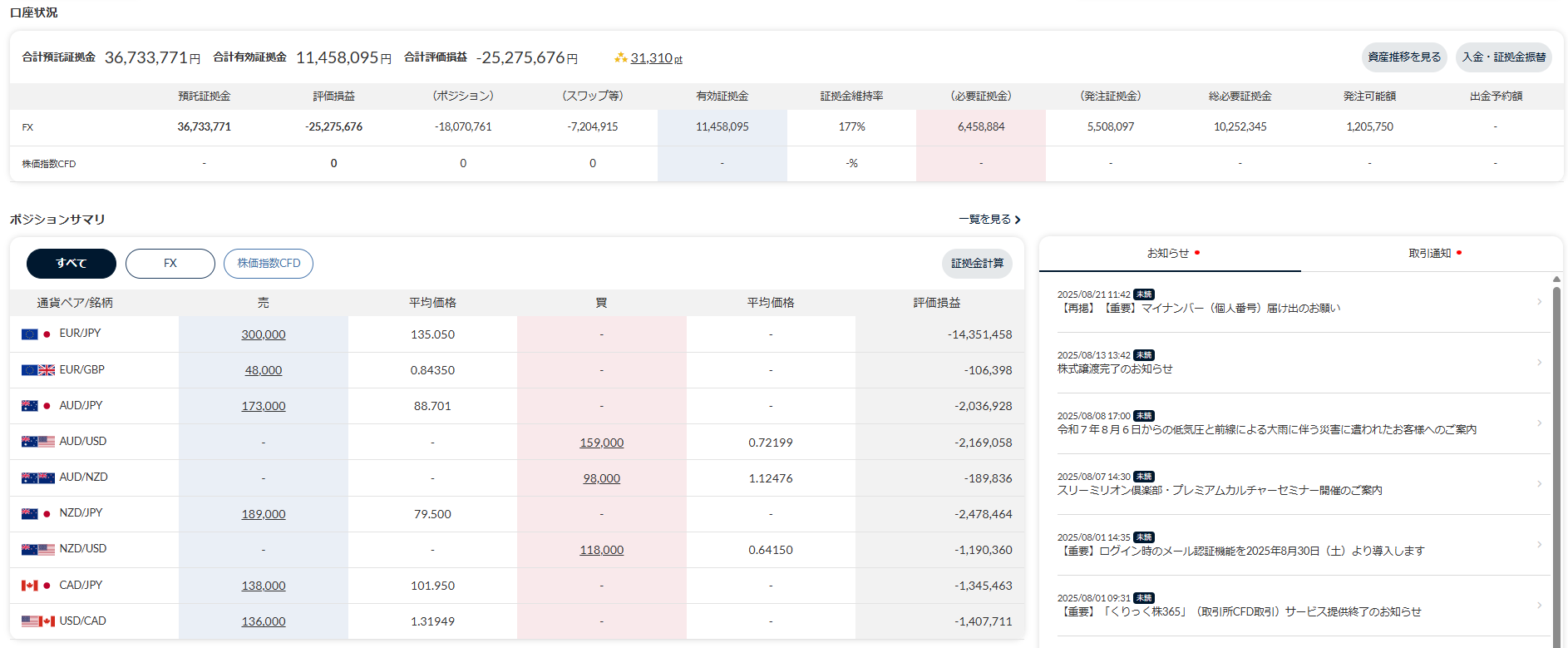The image size is (1568, 648).
Task: Click the points star icon beside 31,310 pt
Action: (x=620, y=57)
